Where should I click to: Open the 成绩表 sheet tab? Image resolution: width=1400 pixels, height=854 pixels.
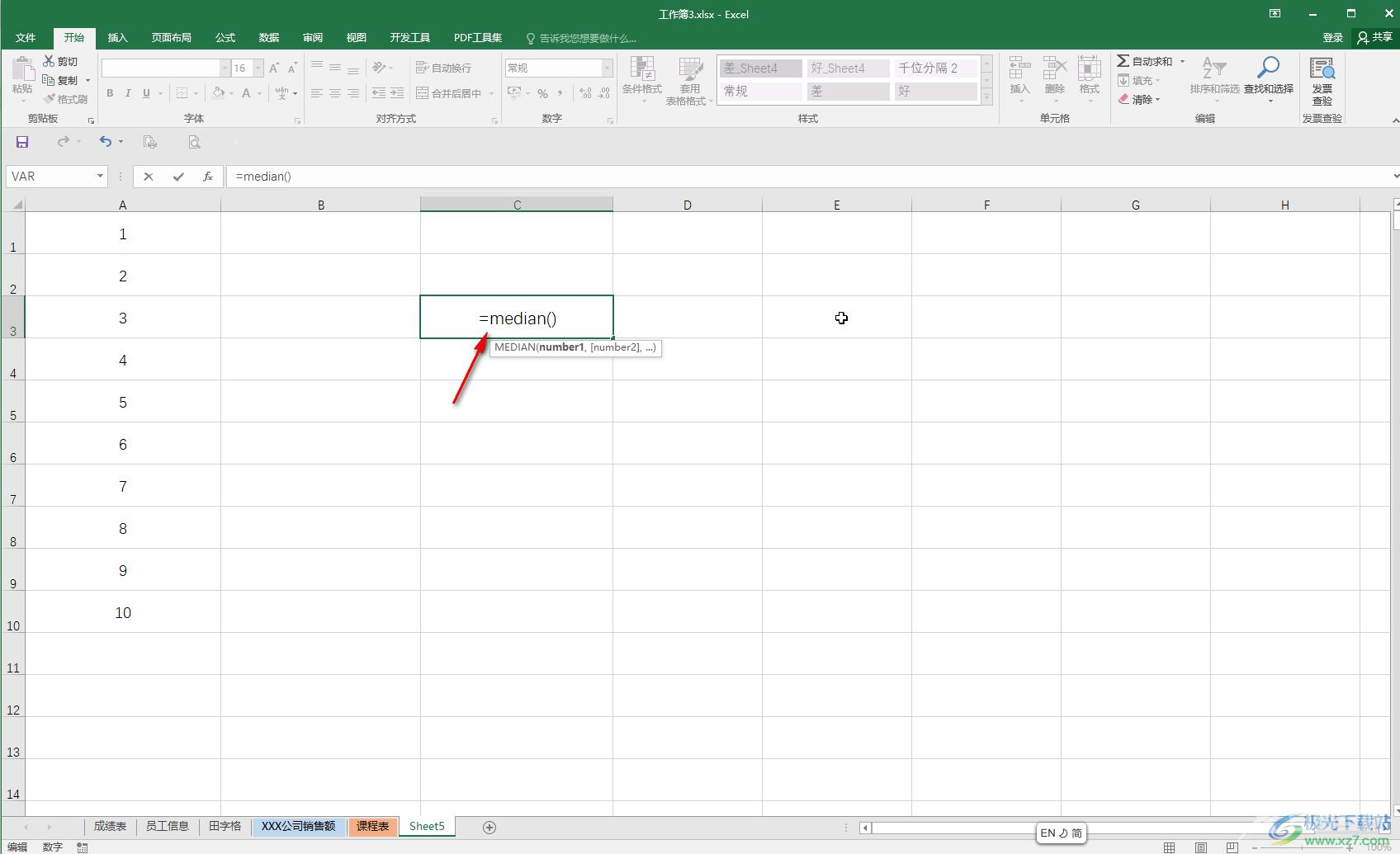(x=110, y=826)
